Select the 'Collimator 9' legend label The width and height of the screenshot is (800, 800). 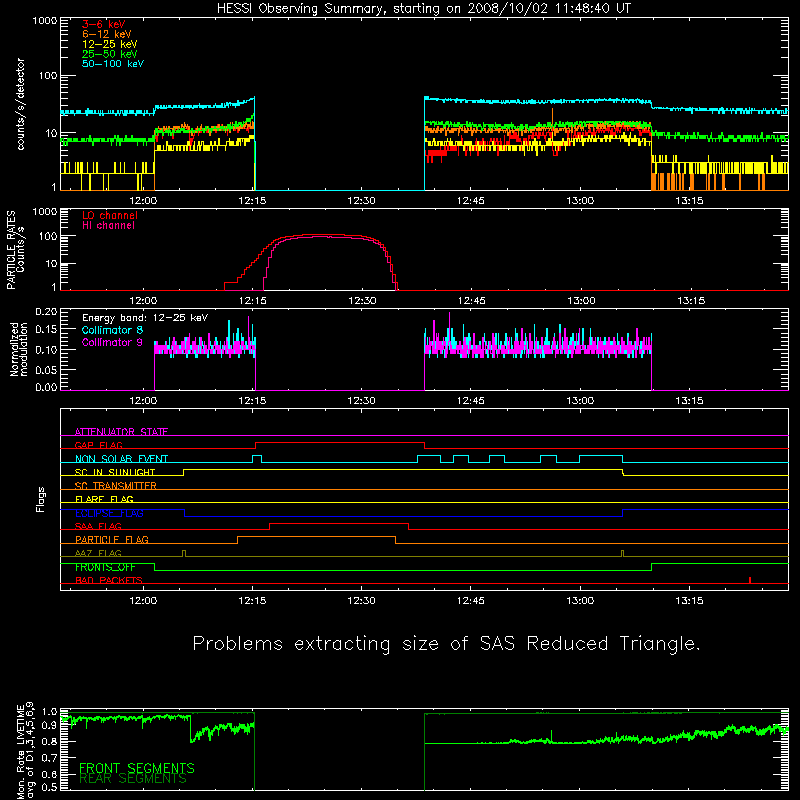112,342
